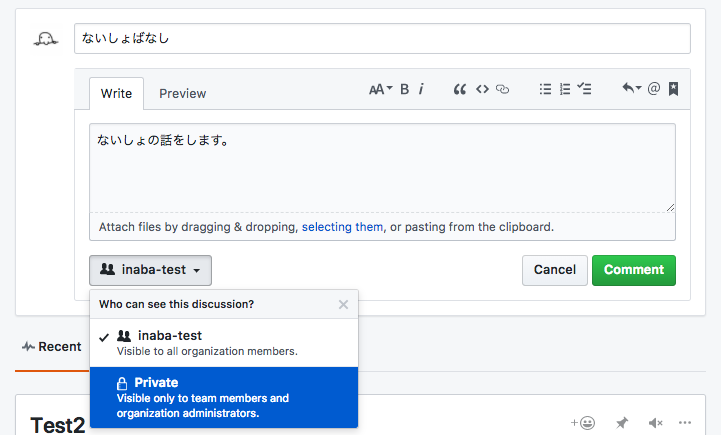Open the 'selecting them' file link
Image resolution: width=721 pixels, height=435 pixels.
[342, 227]
